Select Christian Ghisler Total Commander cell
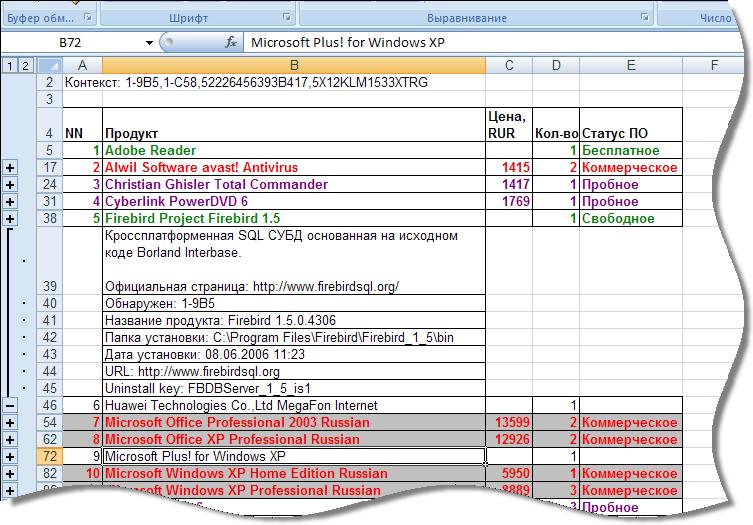 (x=294, y=184)
